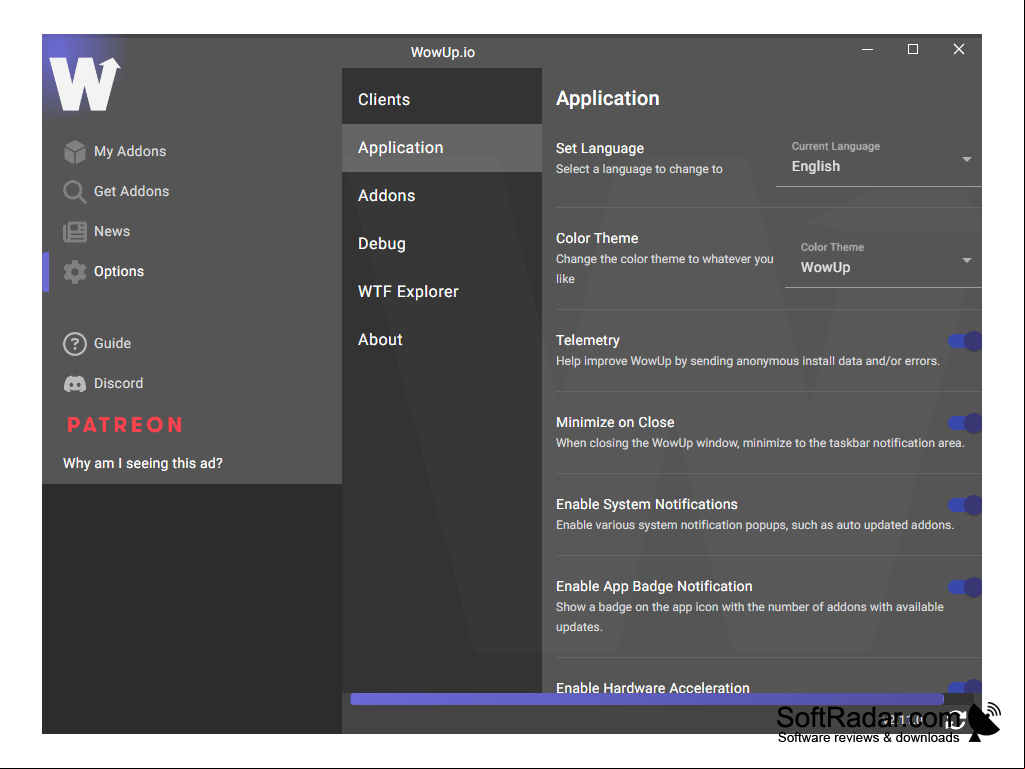Click 'Why am I seeing this ad?'
Viewport: 1025px width, 769px height.
pyautogui.click(x=143, y=463)
